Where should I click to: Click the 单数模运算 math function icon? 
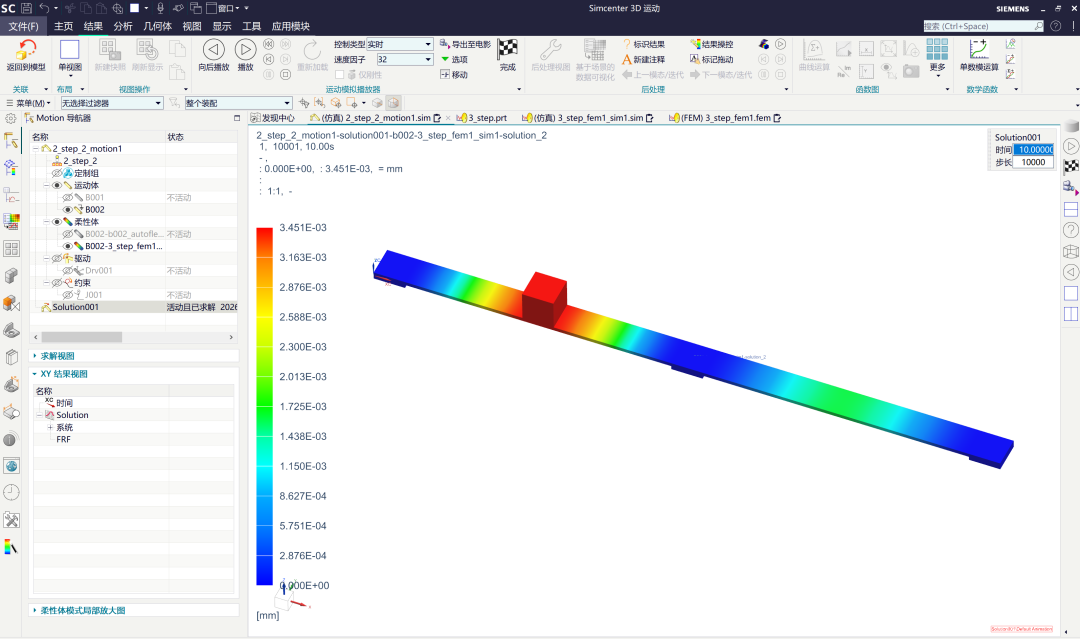(x=979, y=50)
